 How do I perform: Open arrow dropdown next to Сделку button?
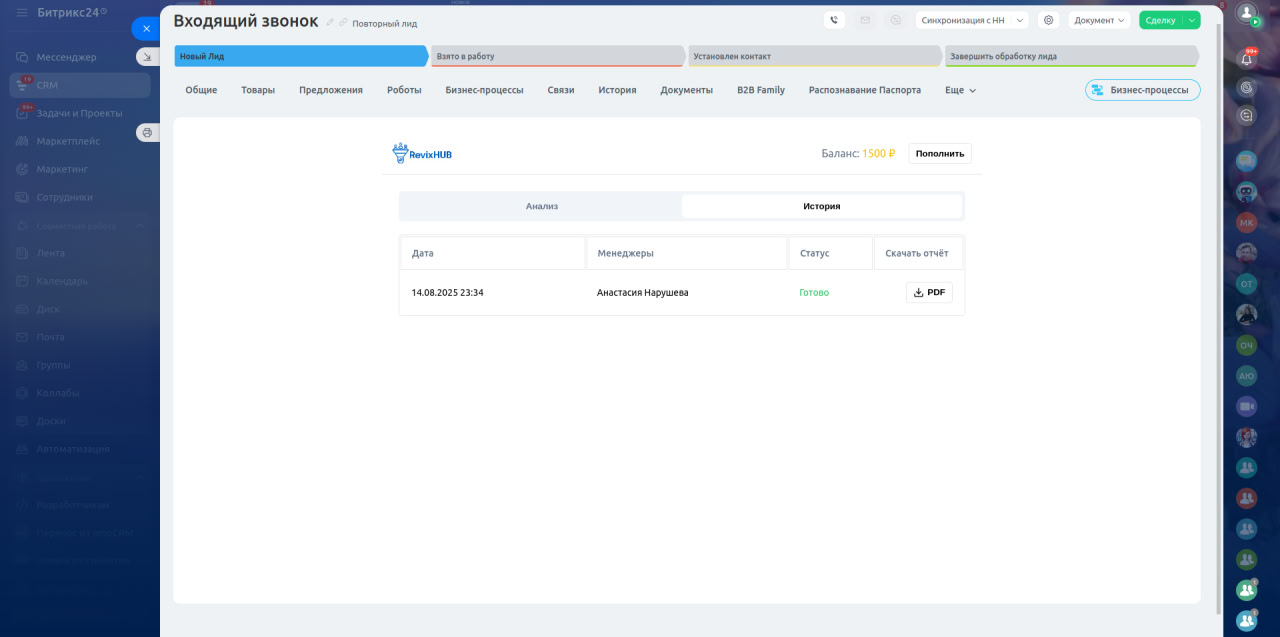pyautogui.click(x=1192, y=20)
